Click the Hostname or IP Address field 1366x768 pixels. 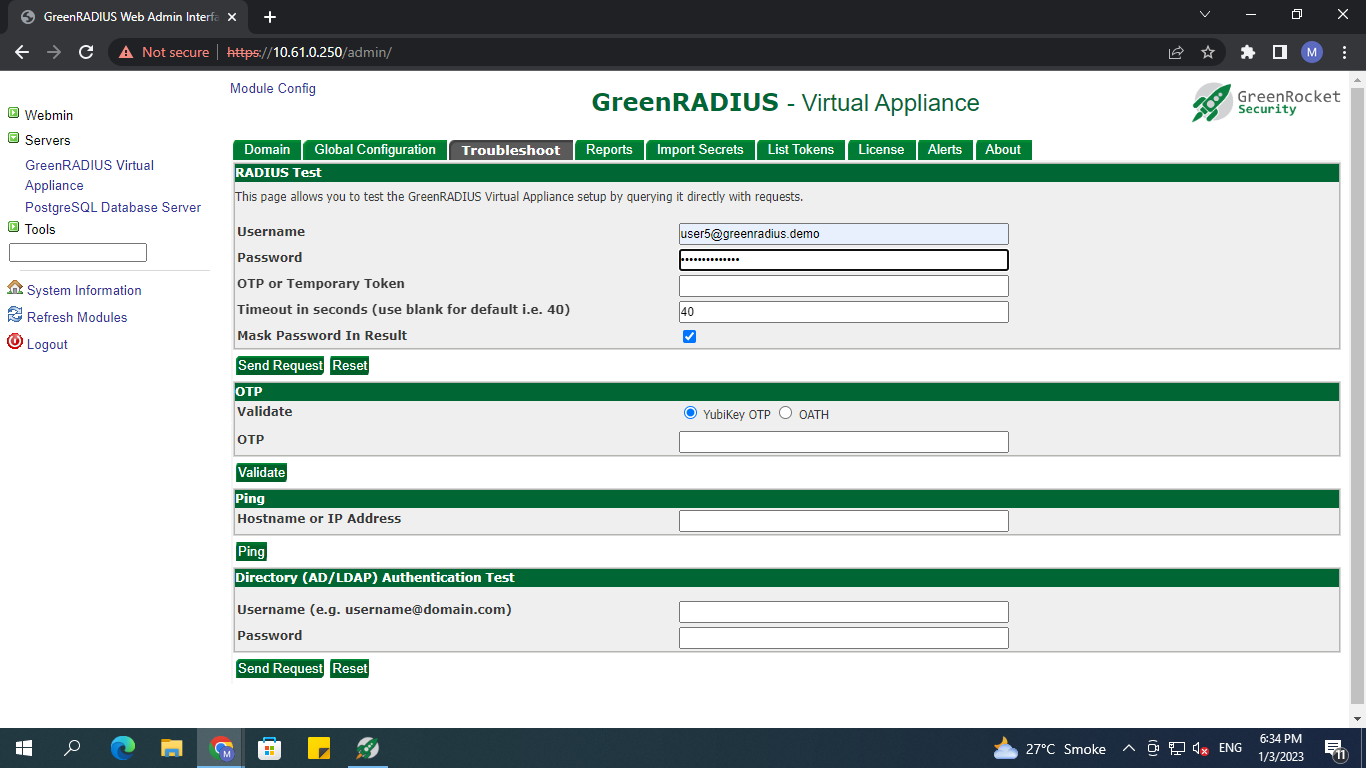click(x=844, y=521)
